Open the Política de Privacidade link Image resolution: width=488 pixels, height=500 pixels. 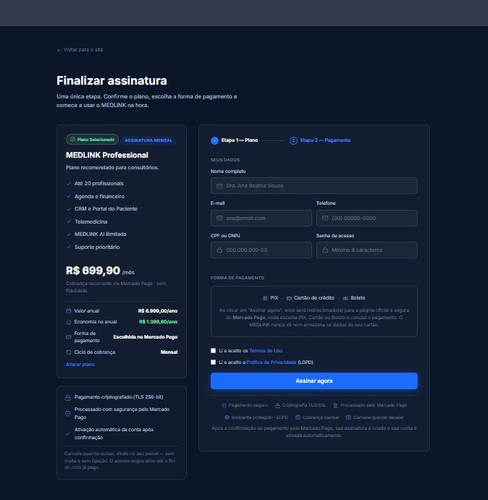(x=271, y=362)
